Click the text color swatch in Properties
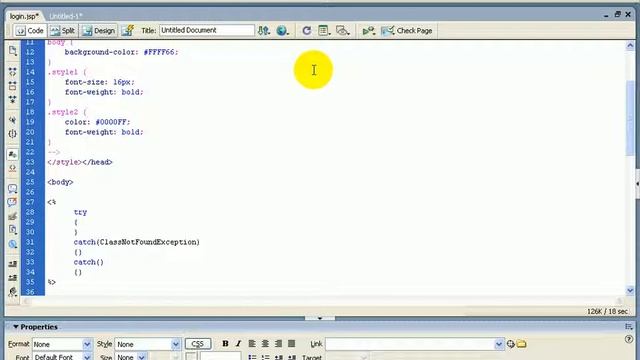The width and height of the screenshot is (640, 360). (191, 356)
